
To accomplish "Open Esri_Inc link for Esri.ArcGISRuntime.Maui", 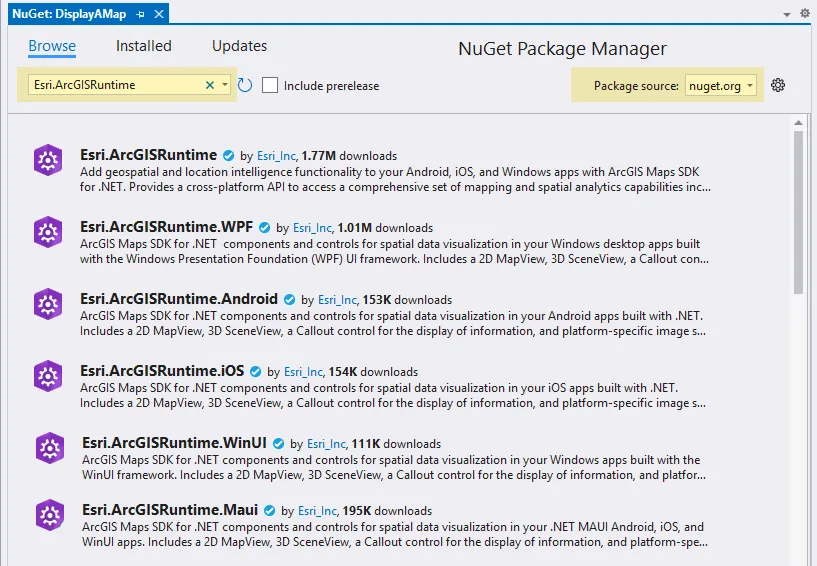I will pyautogui.click(x=318, y=511).
